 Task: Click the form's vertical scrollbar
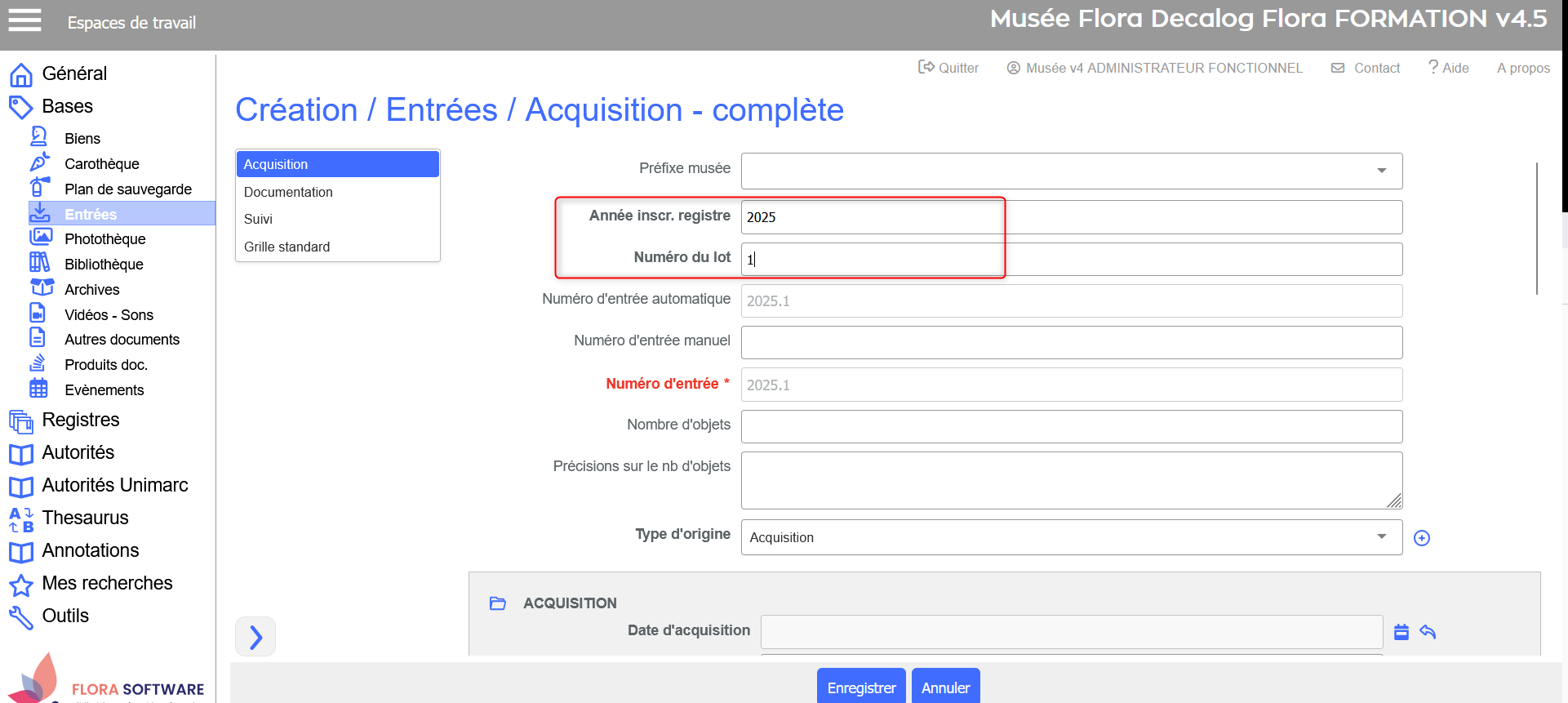coord(1536,229)
